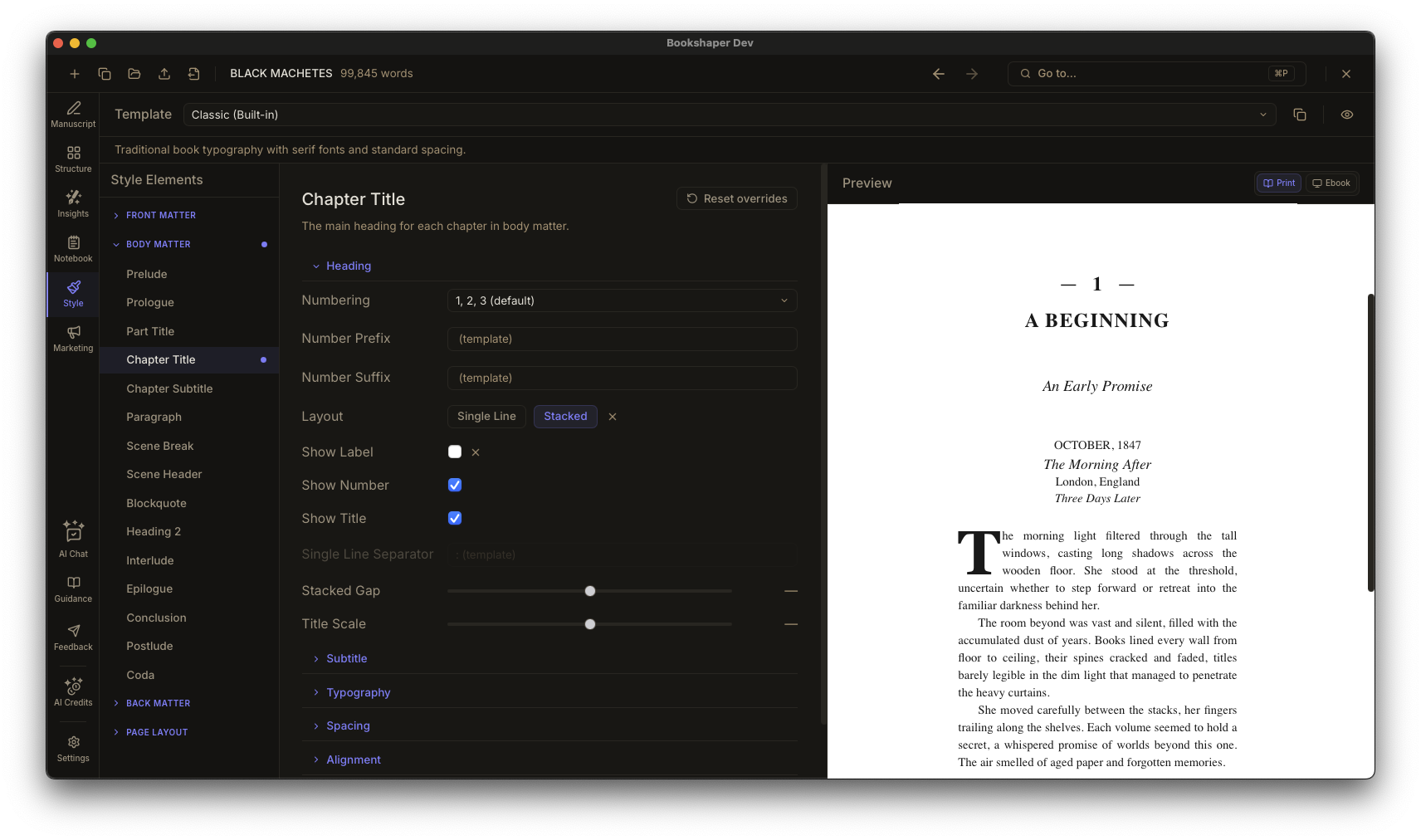
Task: Click Reset overrides button
Action: coord(737,198)
